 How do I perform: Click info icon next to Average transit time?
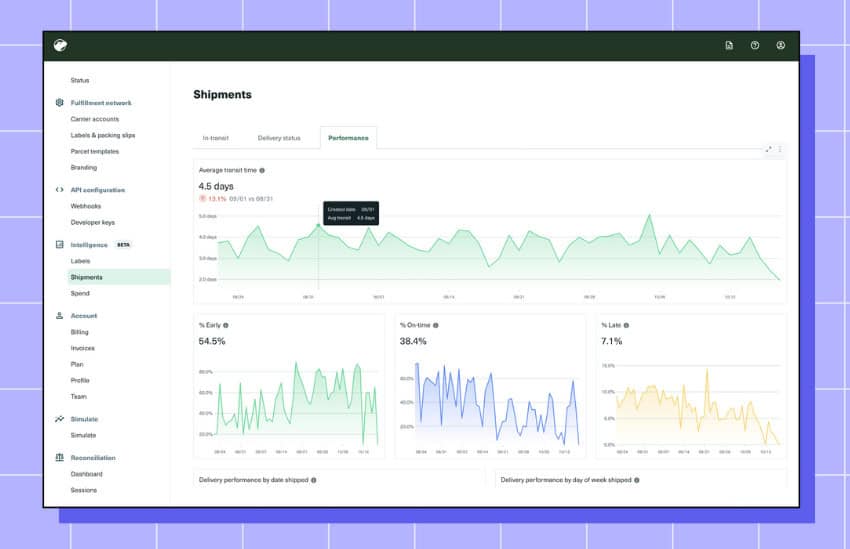point(262,170)
